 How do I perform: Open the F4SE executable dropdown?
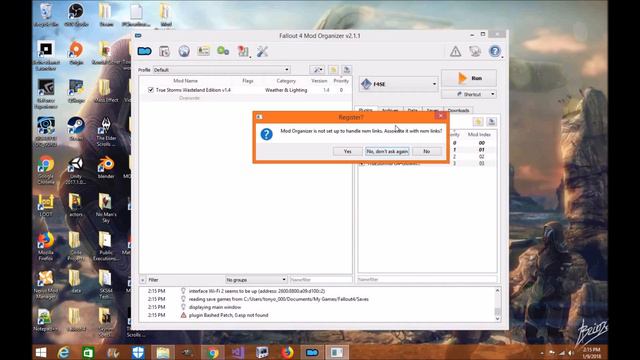tap(399, 84)
